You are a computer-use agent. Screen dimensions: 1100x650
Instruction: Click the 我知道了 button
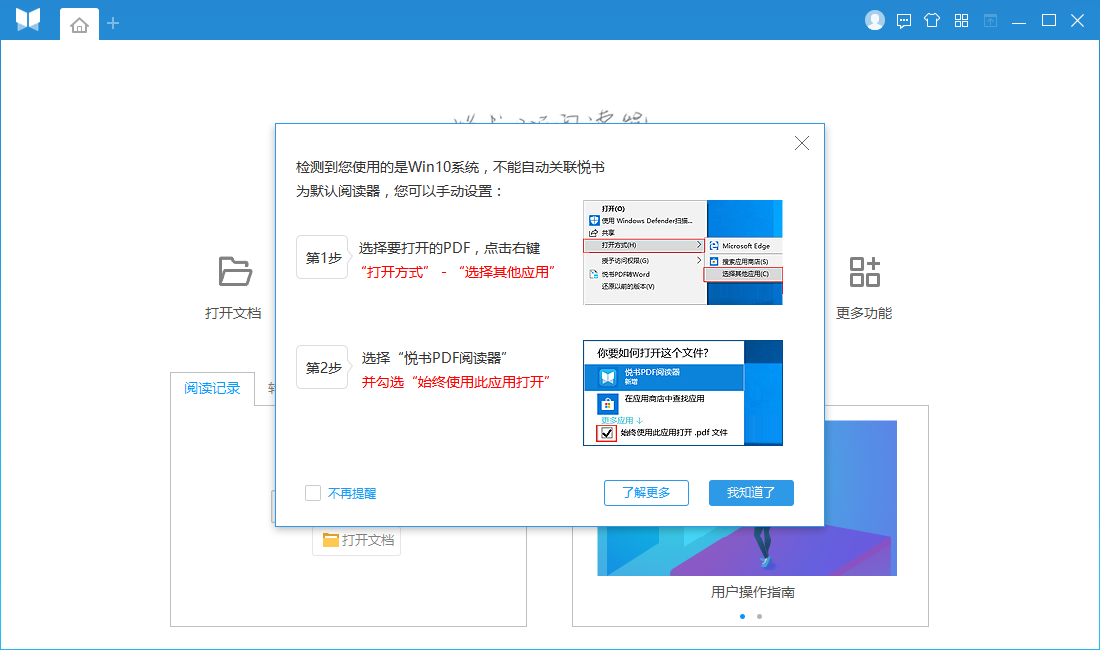tap(751, 493)
